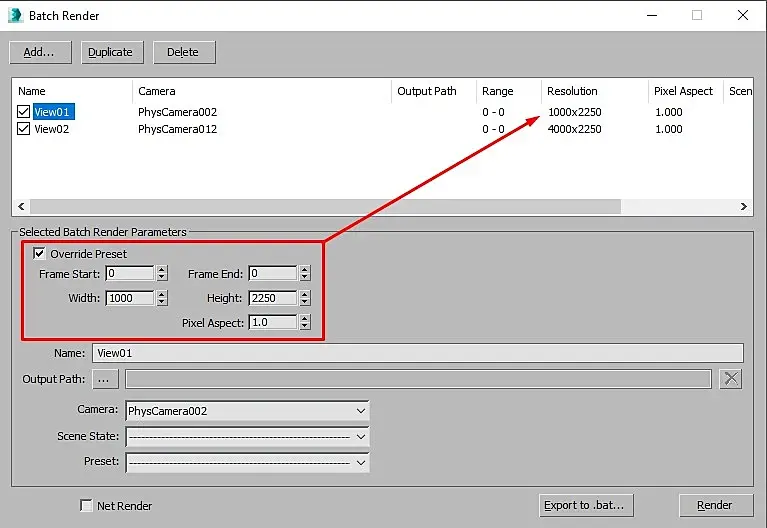767x528 pixels.
Task: Enable the Net Render checkbox
Action: pos(86,505)
